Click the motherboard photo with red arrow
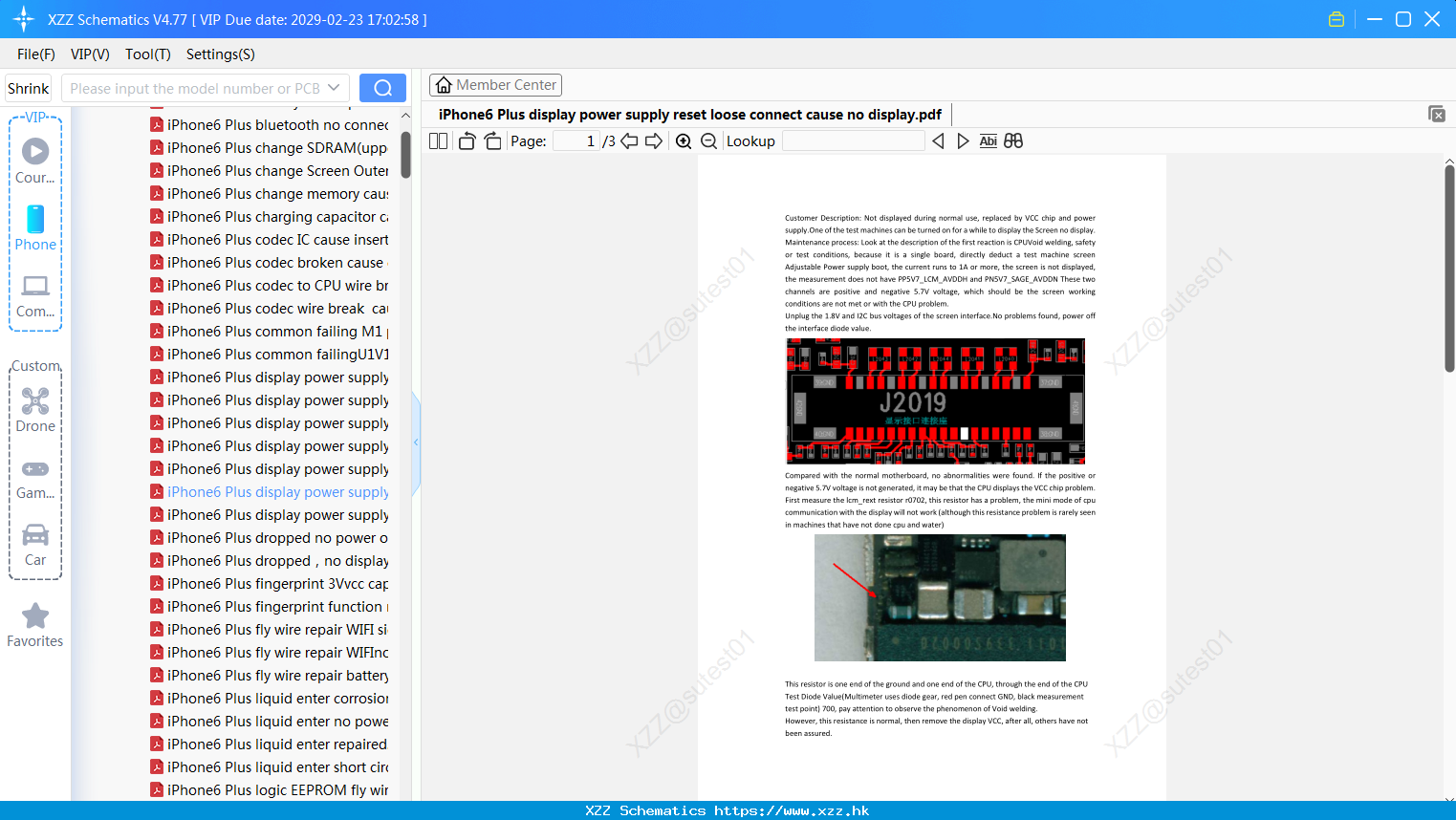Viewport: 1456px width, 820px height. [940, 597]
